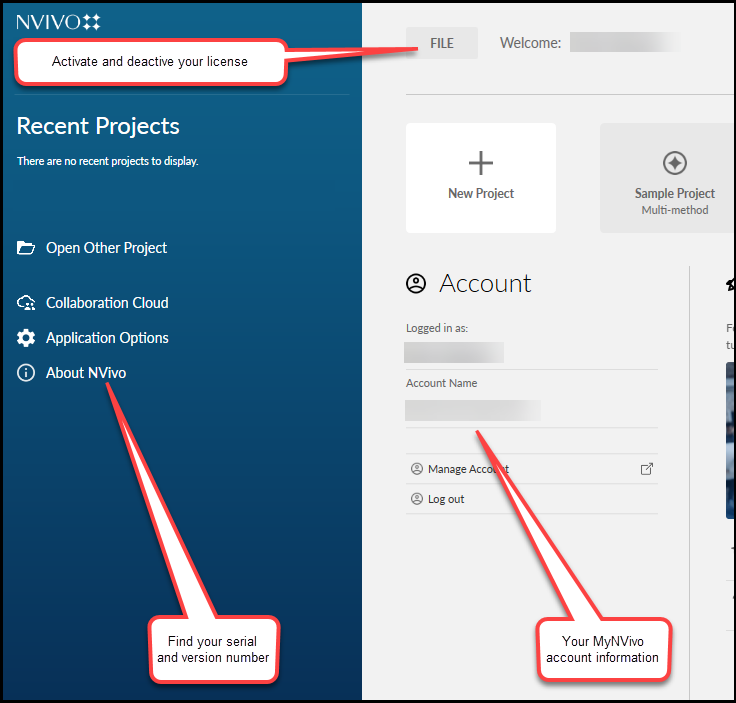The width and height of the screenshot is (736, 703).
Task: Open Other Project from sidebar
Action: point(92,248)
